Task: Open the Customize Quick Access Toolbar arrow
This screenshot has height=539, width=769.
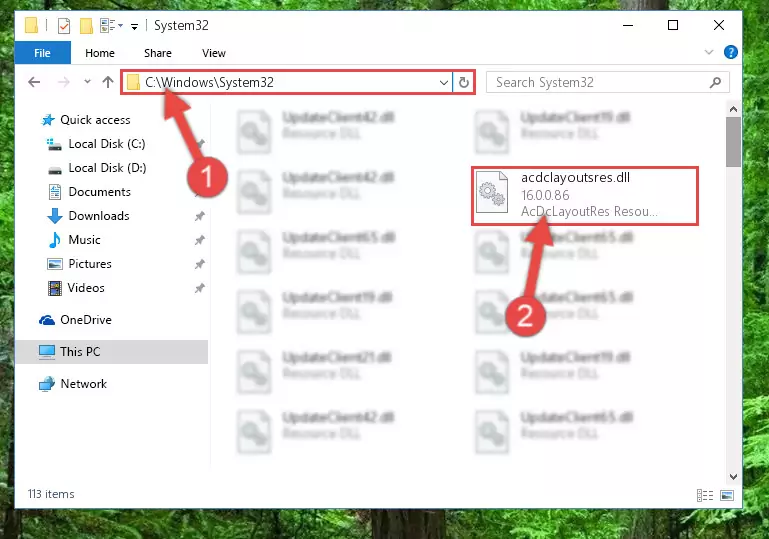Action: tap(134, 26)
